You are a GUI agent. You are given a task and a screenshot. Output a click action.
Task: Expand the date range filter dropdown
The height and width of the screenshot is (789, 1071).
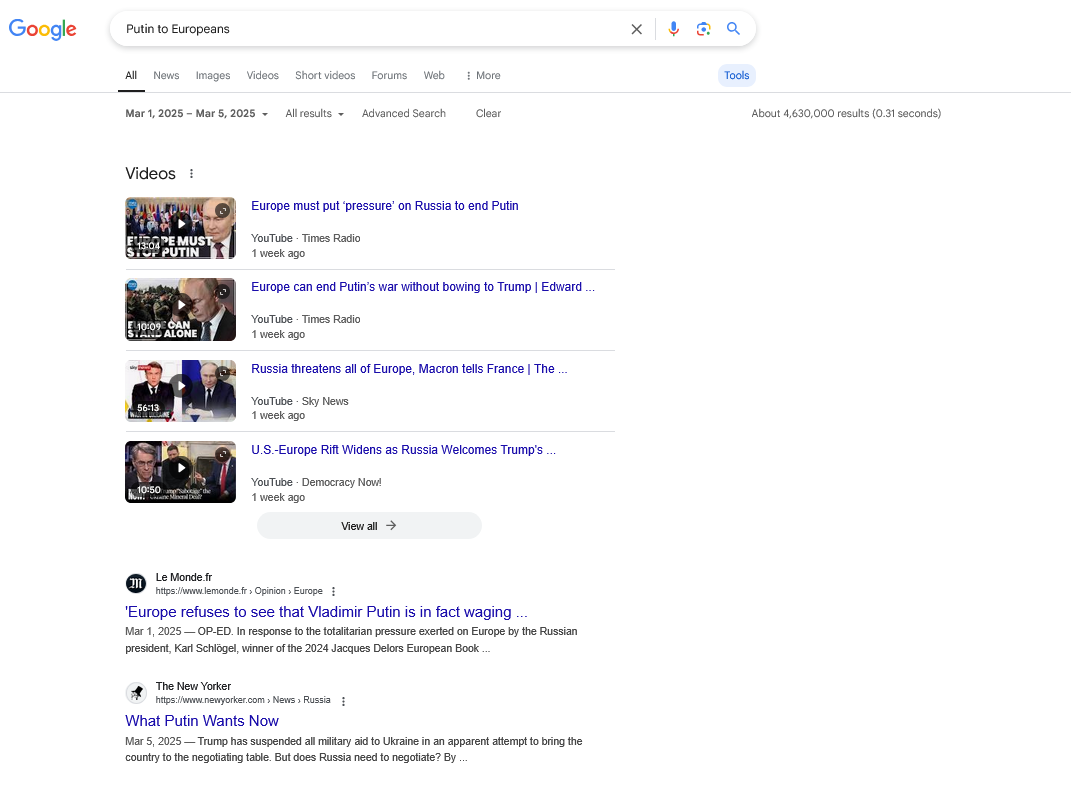click(x=196, y=114)
